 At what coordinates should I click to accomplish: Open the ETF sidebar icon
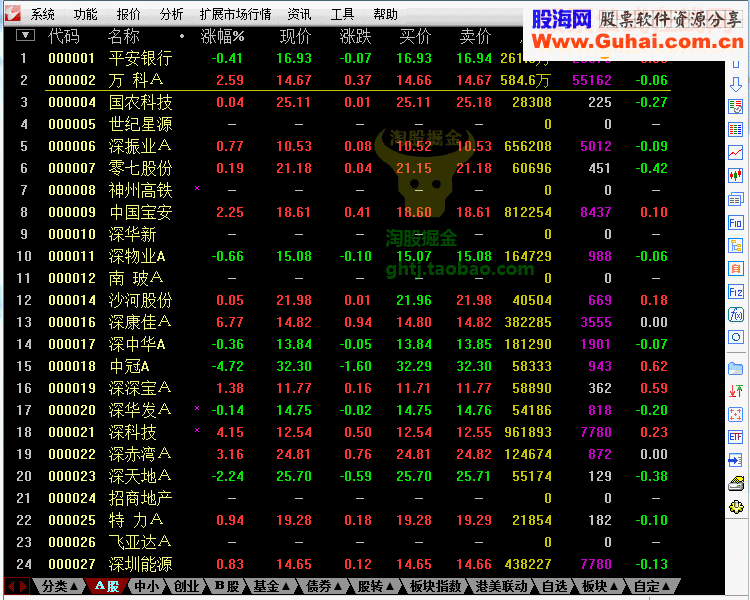736,437
